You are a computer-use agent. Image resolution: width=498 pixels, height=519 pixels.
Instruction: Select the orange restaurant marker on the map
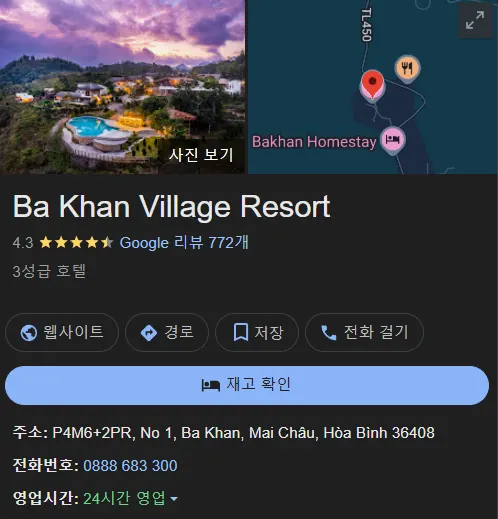point(407,69)
